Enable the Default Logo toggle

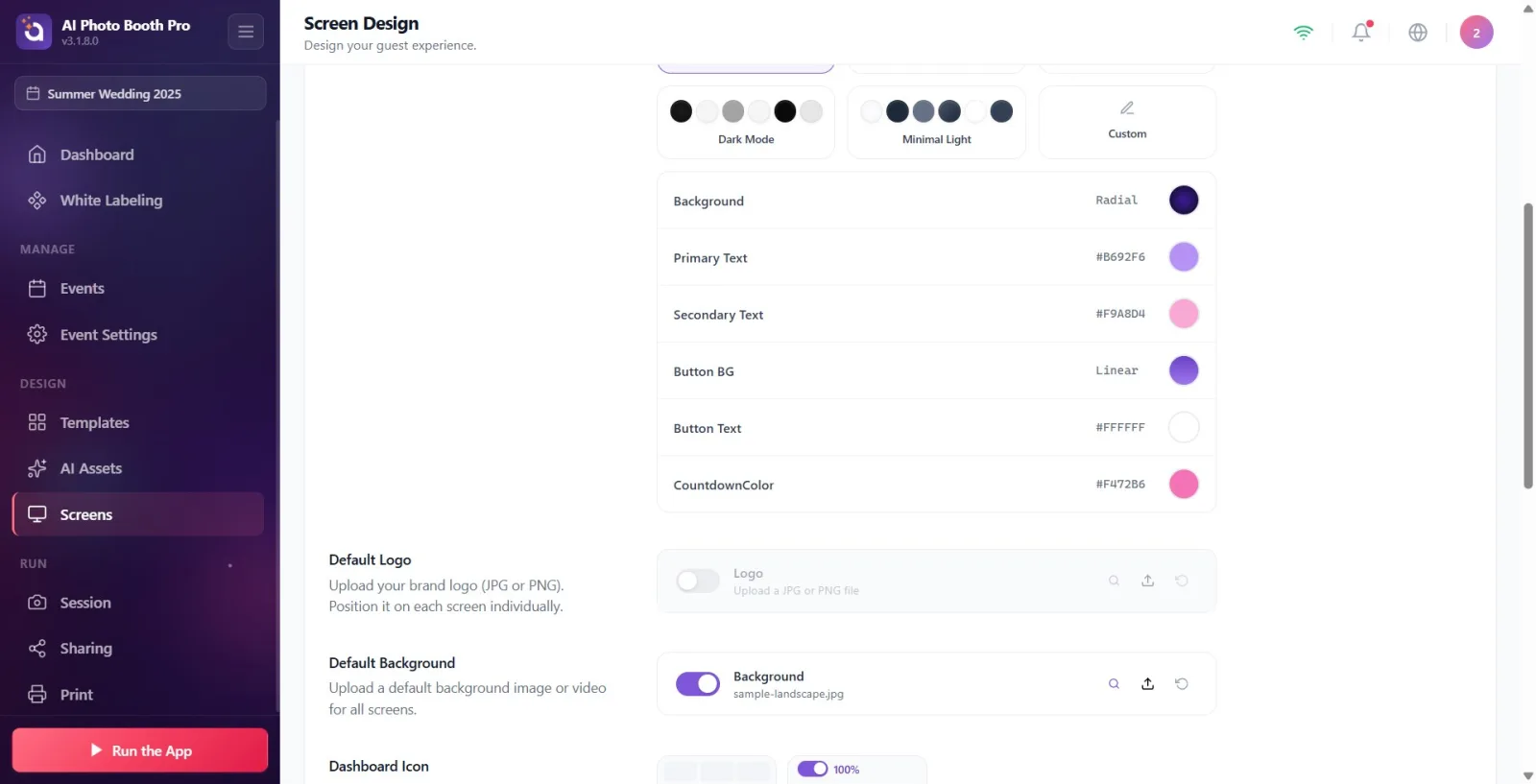[x=698, y=581]
